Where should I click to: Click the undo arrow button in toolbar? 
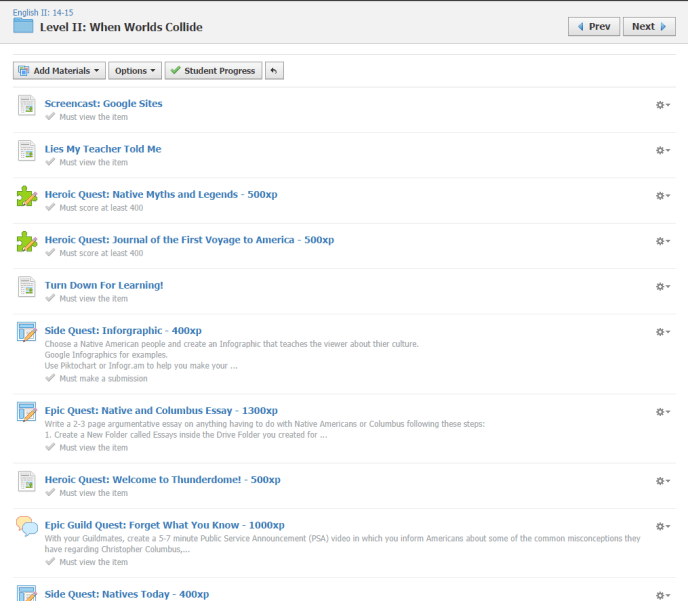[274, 71]
